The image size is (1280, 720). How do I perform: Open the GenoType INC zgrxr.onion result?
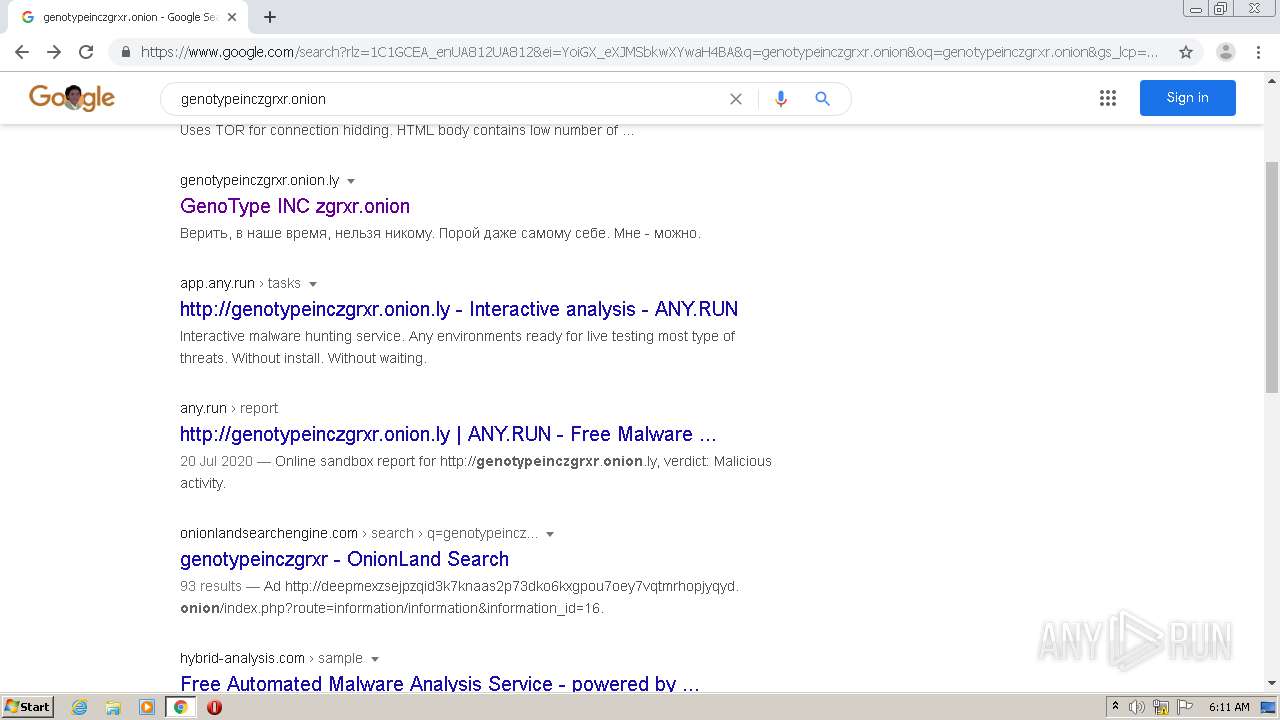295,206
